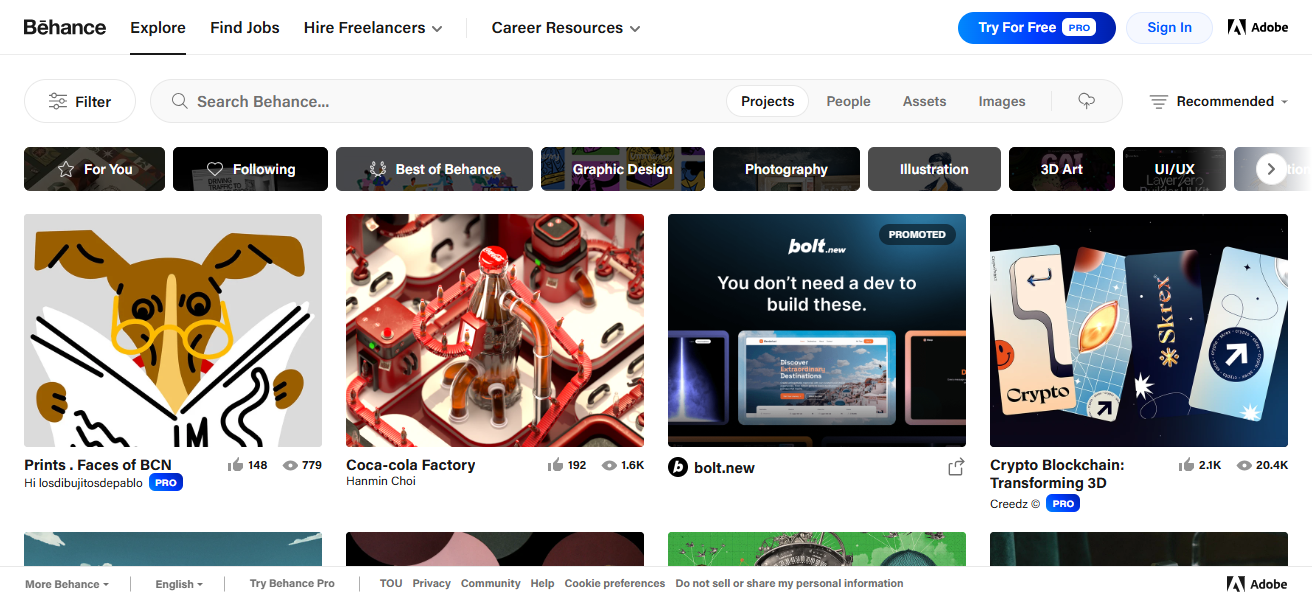The height and width of the screenshot is (599, 1312).
Task: Switch to the People search tab
Action: click(848, 101)
